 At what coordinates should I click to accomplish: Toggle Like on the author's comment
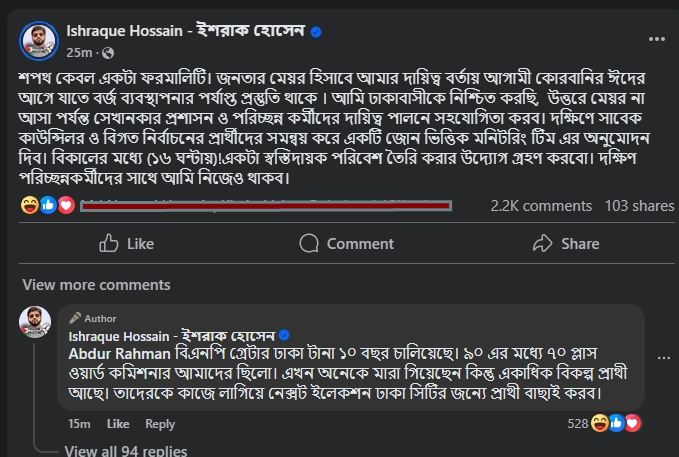[x=118, y=424]
